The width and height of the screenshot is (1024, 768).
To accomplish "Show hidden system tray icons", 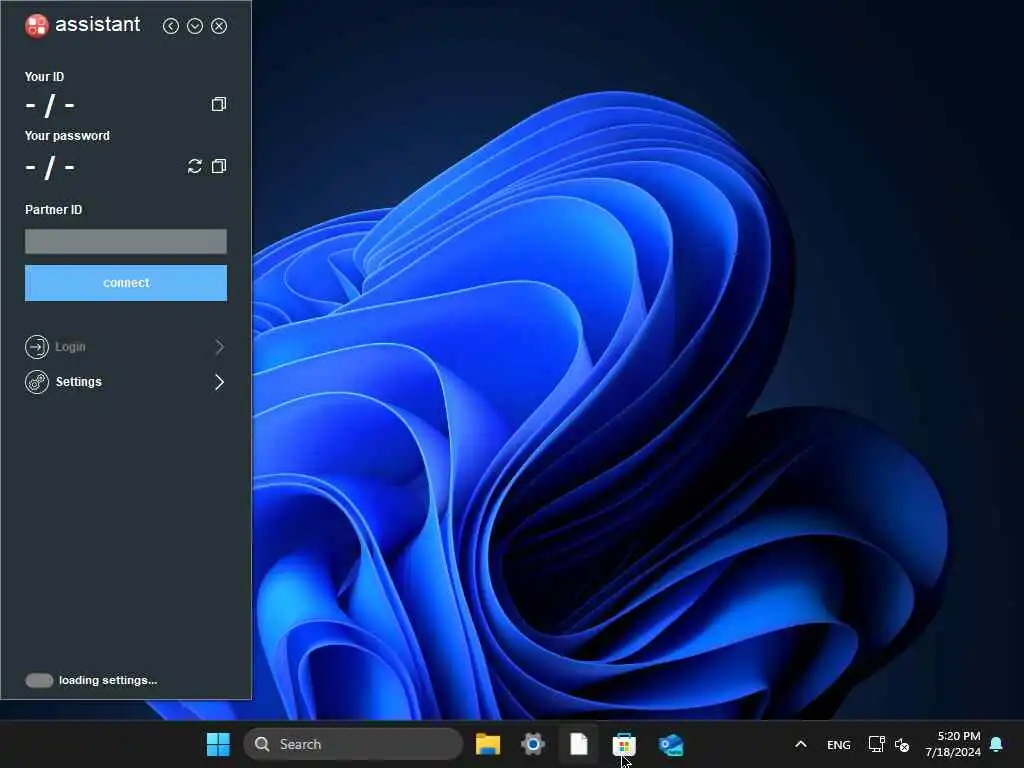I will 801,744.
